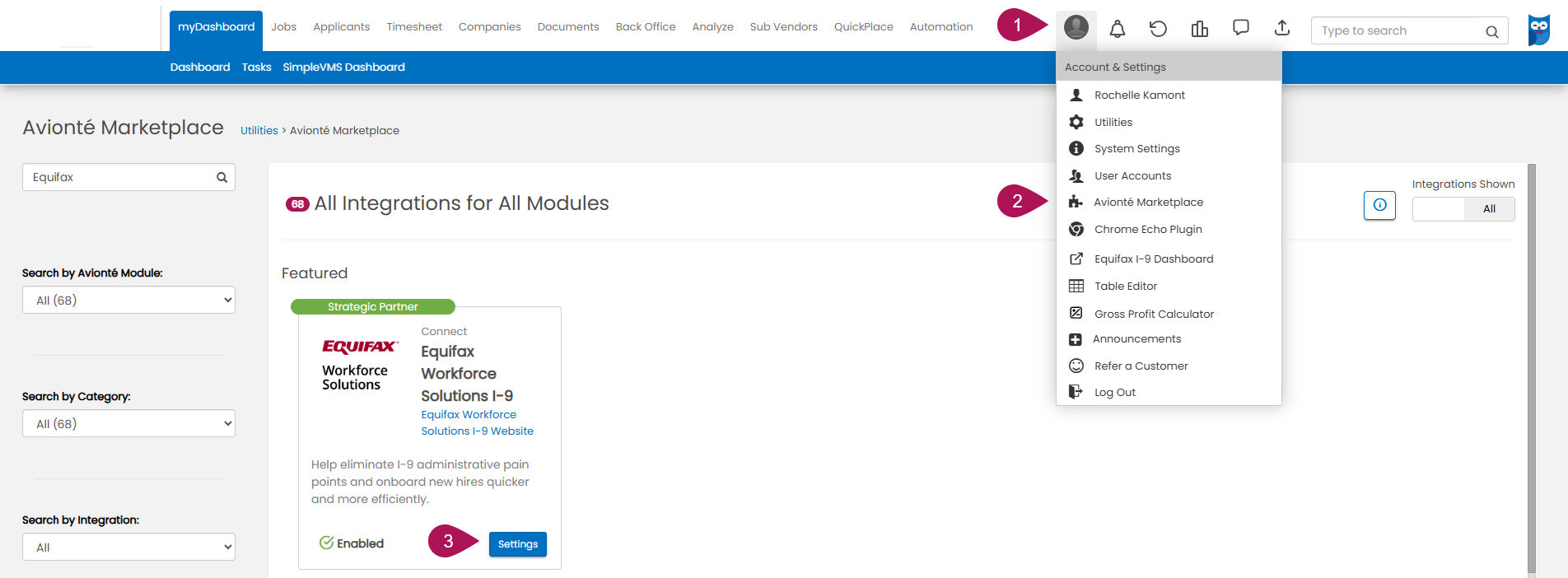The height and width of the screenshot is (578, 1568).
Task: Open the Automation tab
Action: pos(941,27)
